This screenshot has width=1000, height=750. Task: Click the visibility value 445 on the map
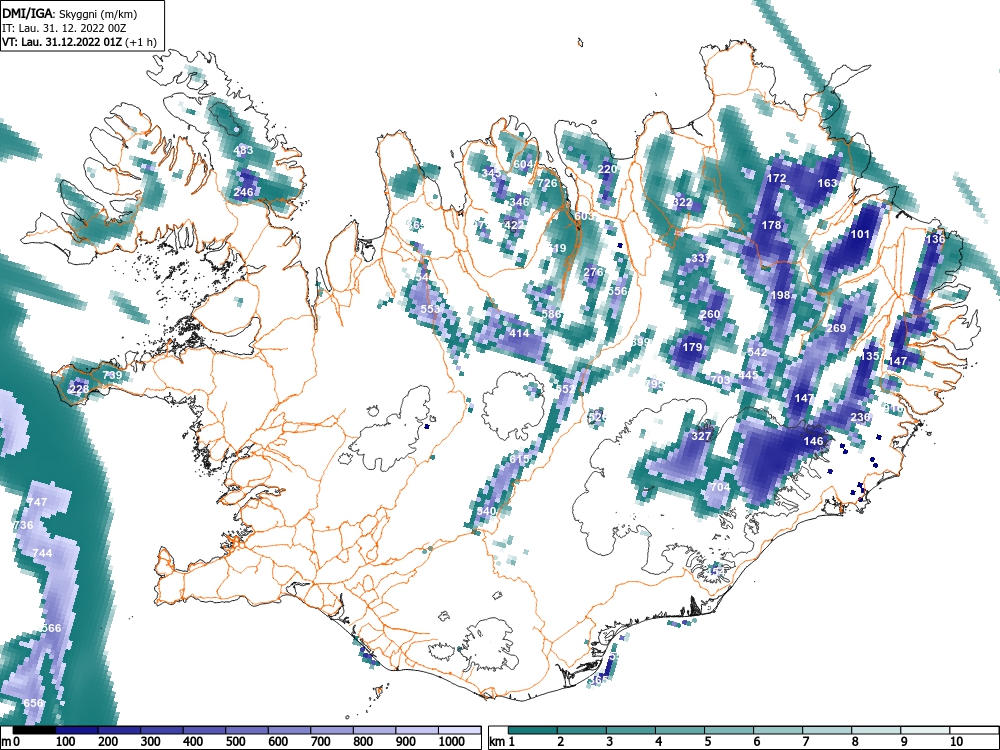[x=748, y=375]
